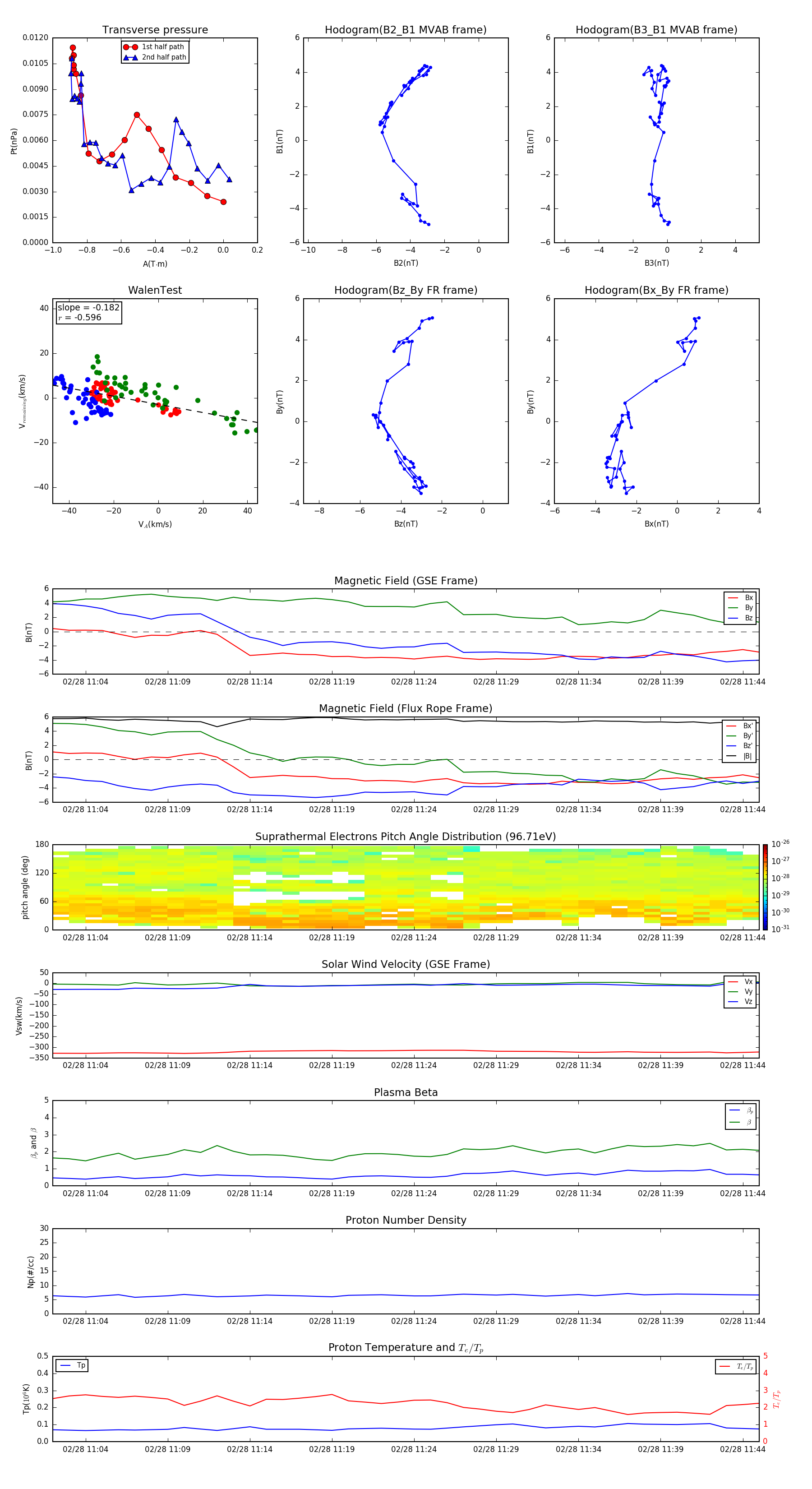Click the "Vsw(km/s)" axis label

[19, 1016]
